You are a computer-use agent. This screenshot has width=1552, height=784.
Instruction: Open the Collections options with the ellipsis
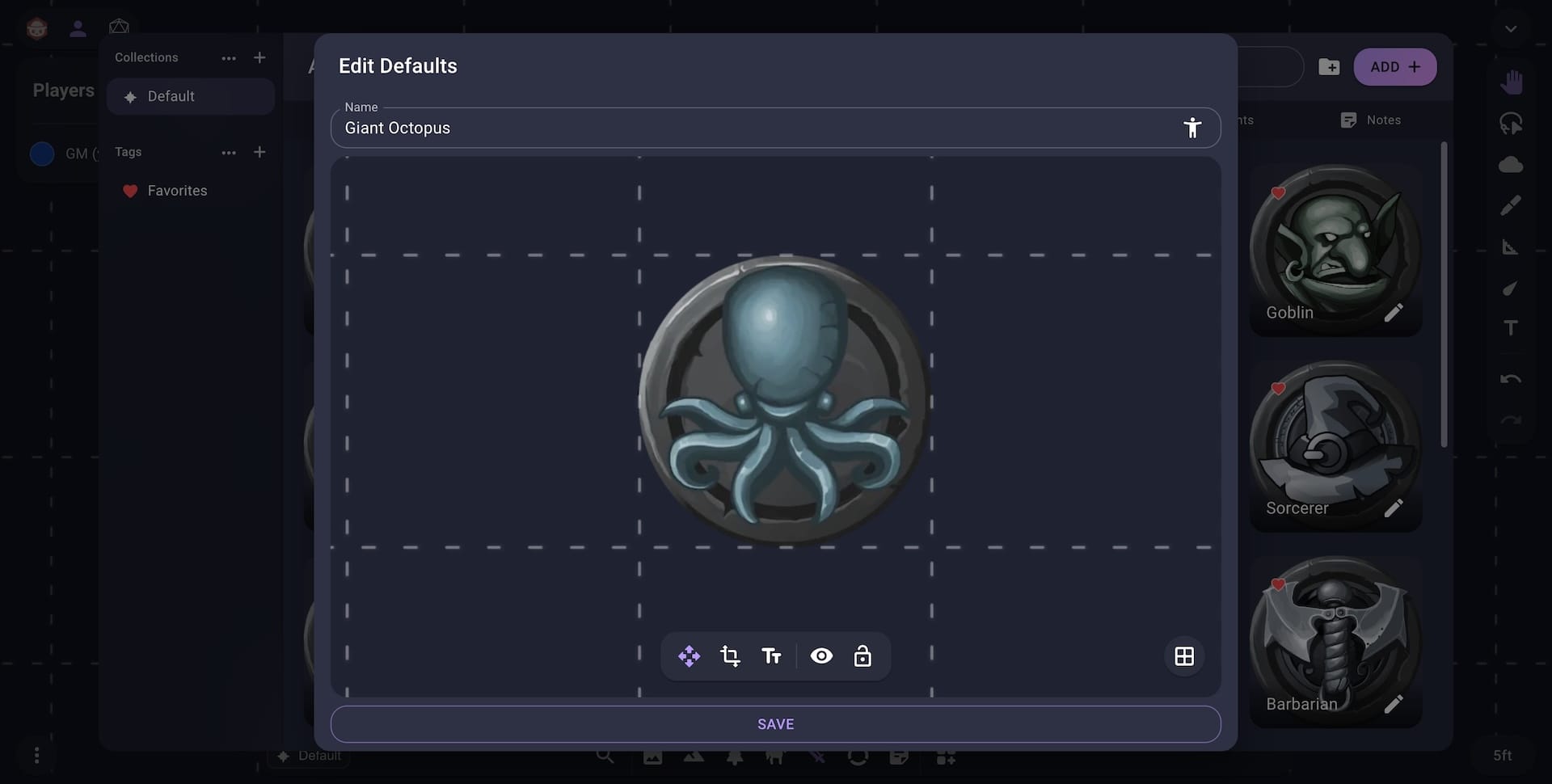tap(229, 57)
